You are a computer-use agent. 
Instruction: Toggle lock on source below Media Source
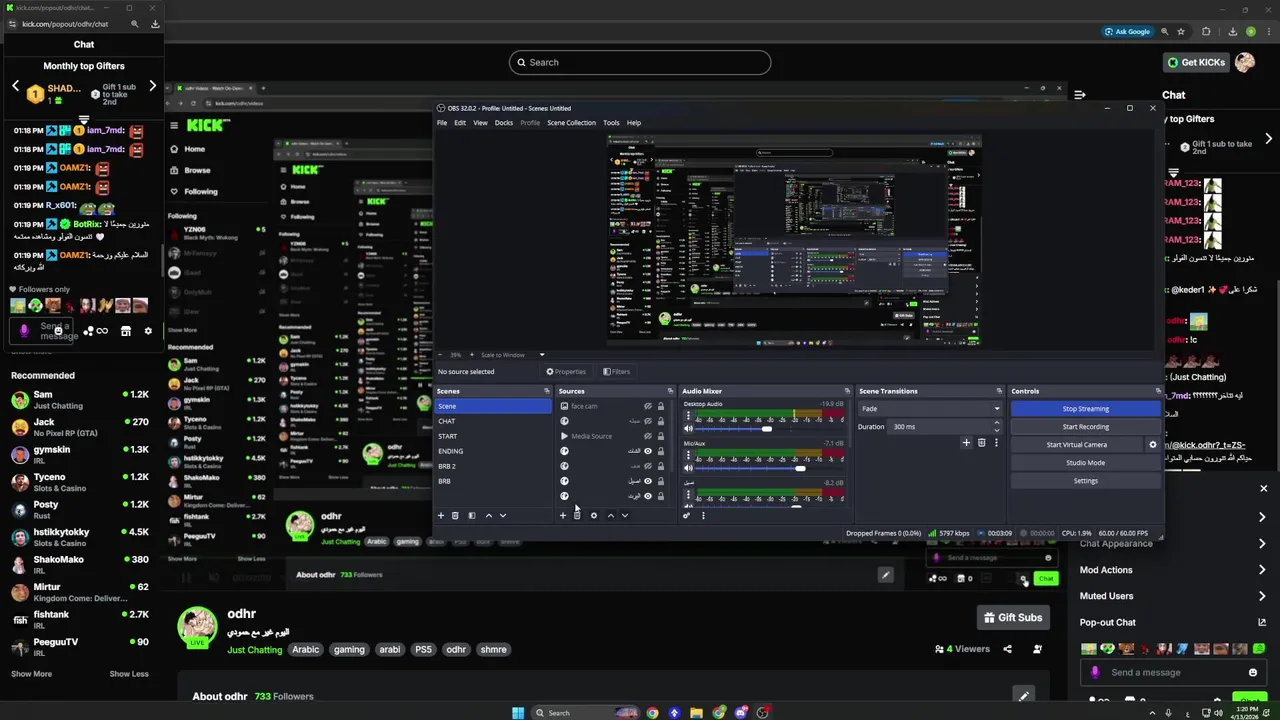pyautogui.click(x=660, y=451)
